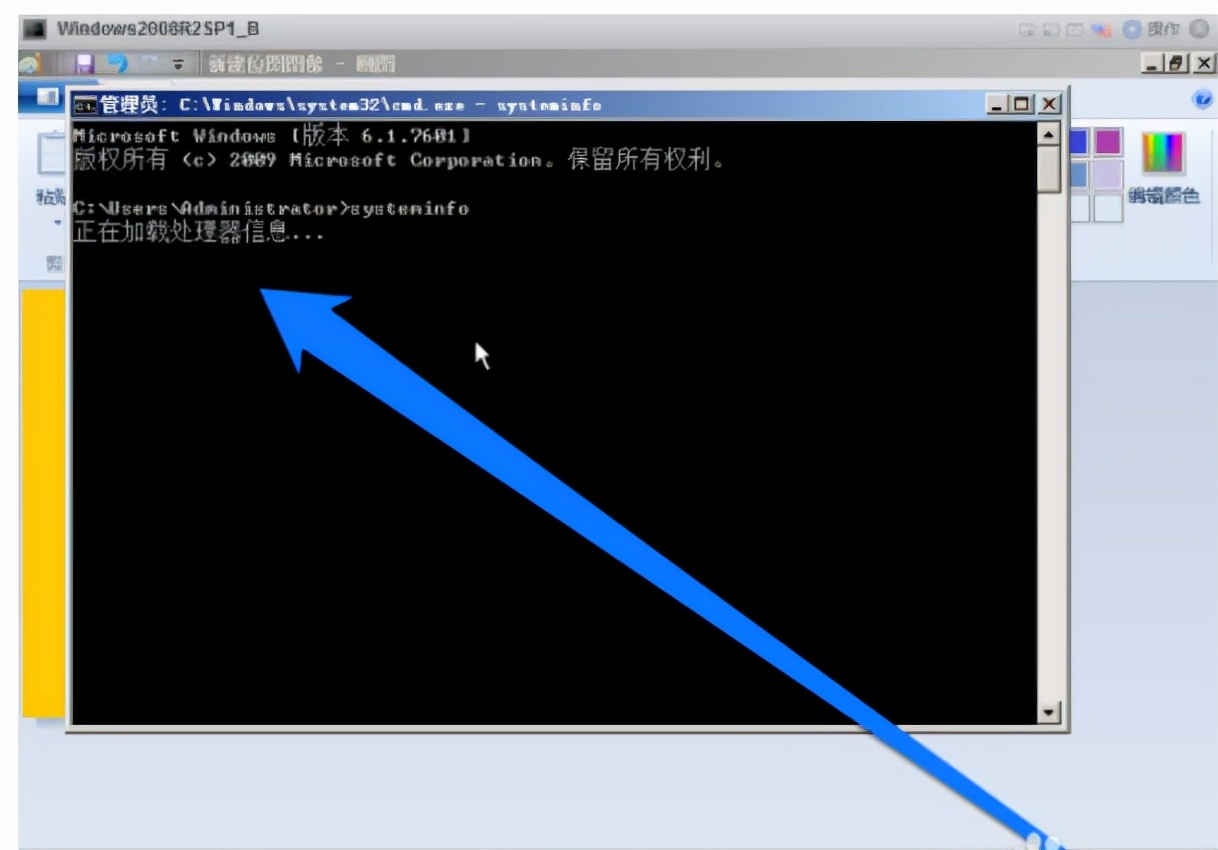The width and height of the screenshot is (1218, 850).
Task: Choose the lavender color swatch
Action: pyautogui.click(x=1107, y=175)
